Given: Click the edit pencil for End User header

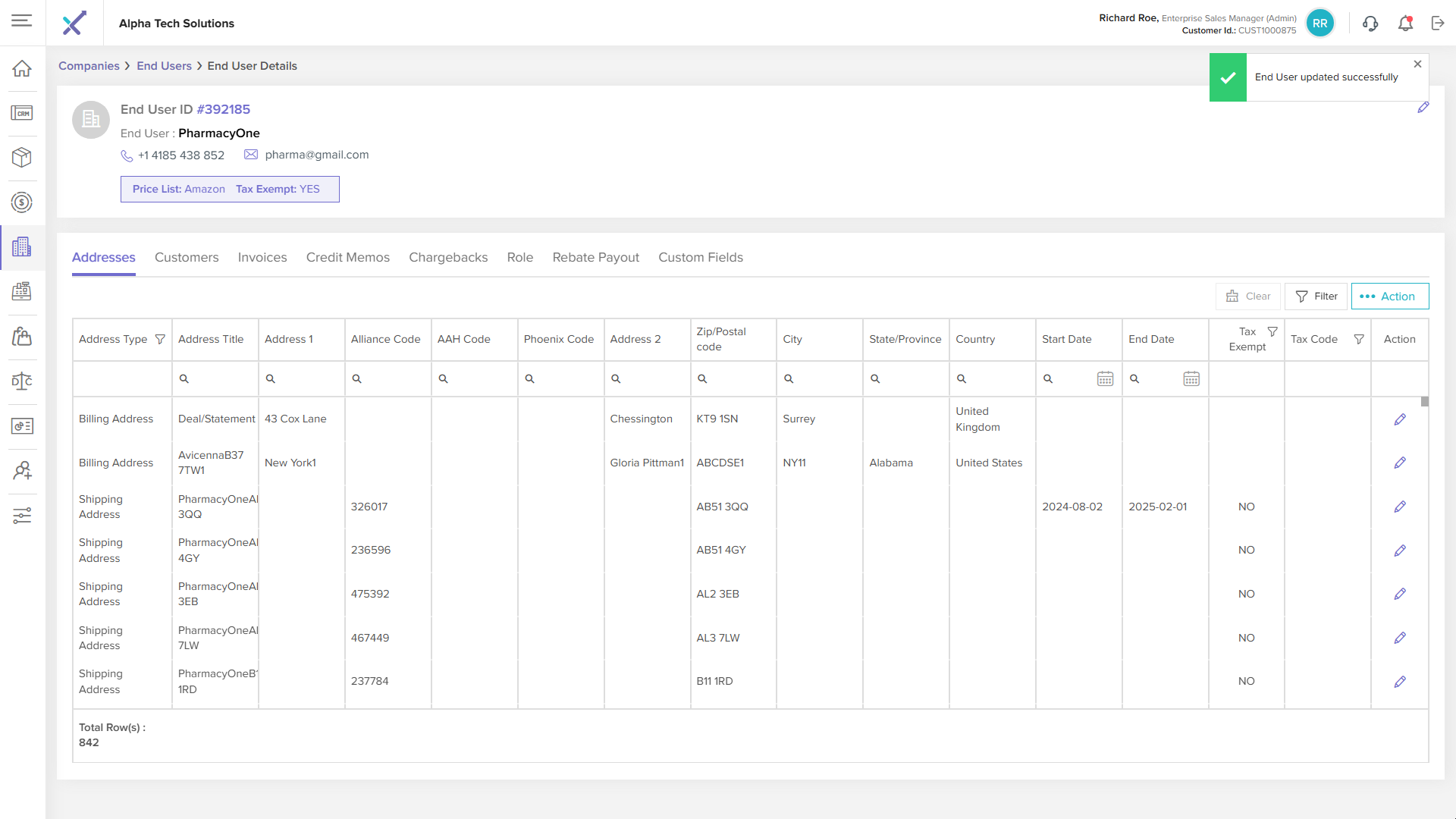Looking at the screenshot, I should coord(1423,108).
